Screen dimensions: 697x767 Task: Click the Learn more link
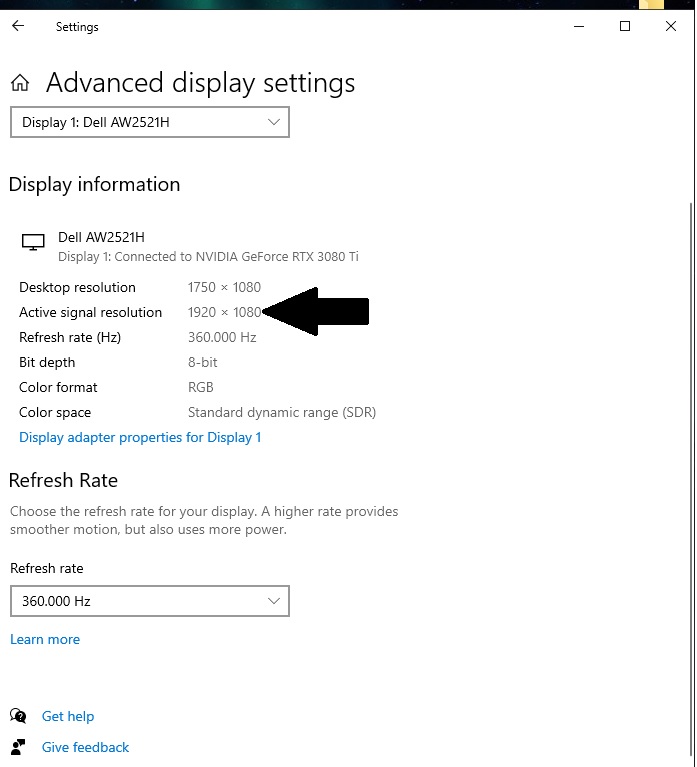[45, 639]
